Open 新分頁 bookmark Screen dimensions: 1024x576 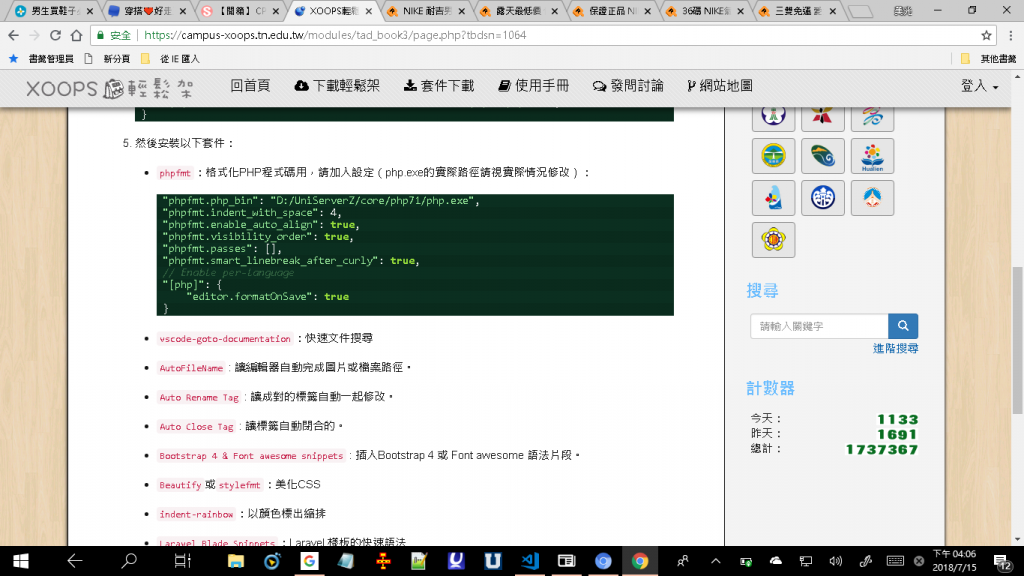[107, 59]
